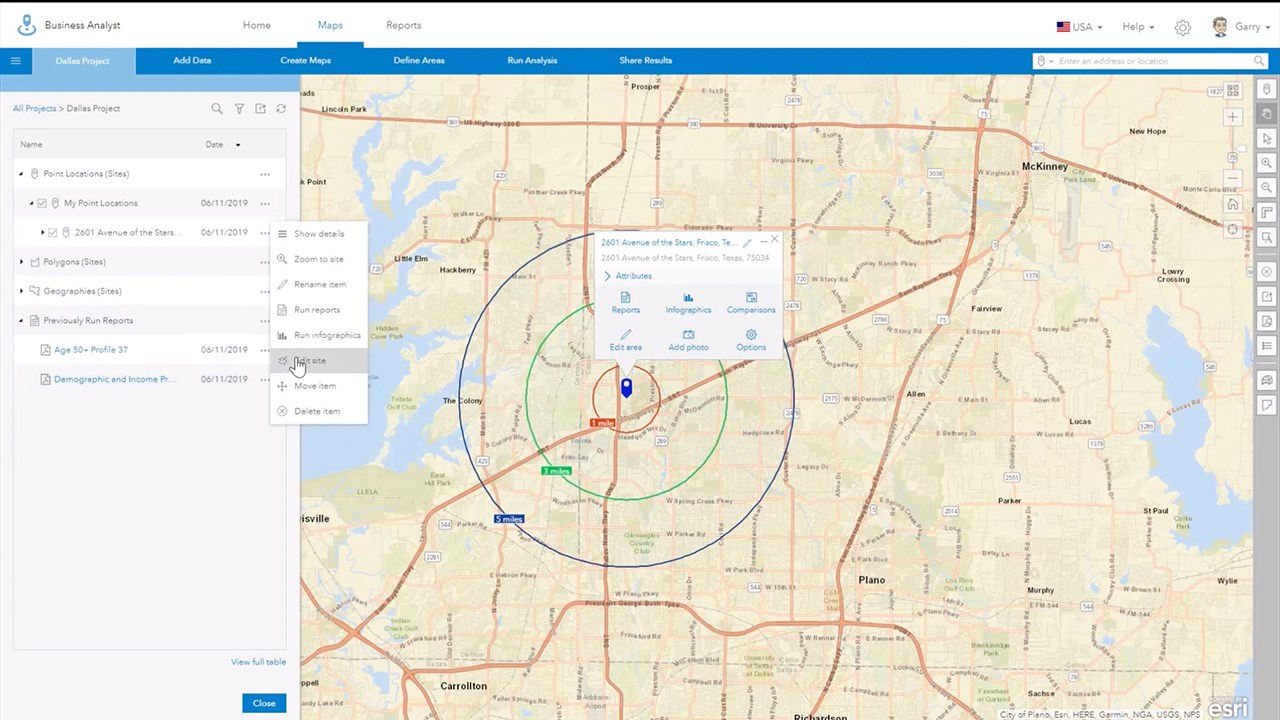Click the filter icon in project panel
Image resolution: width=1280 pixels, height=720 pixels.
[239, 109]
